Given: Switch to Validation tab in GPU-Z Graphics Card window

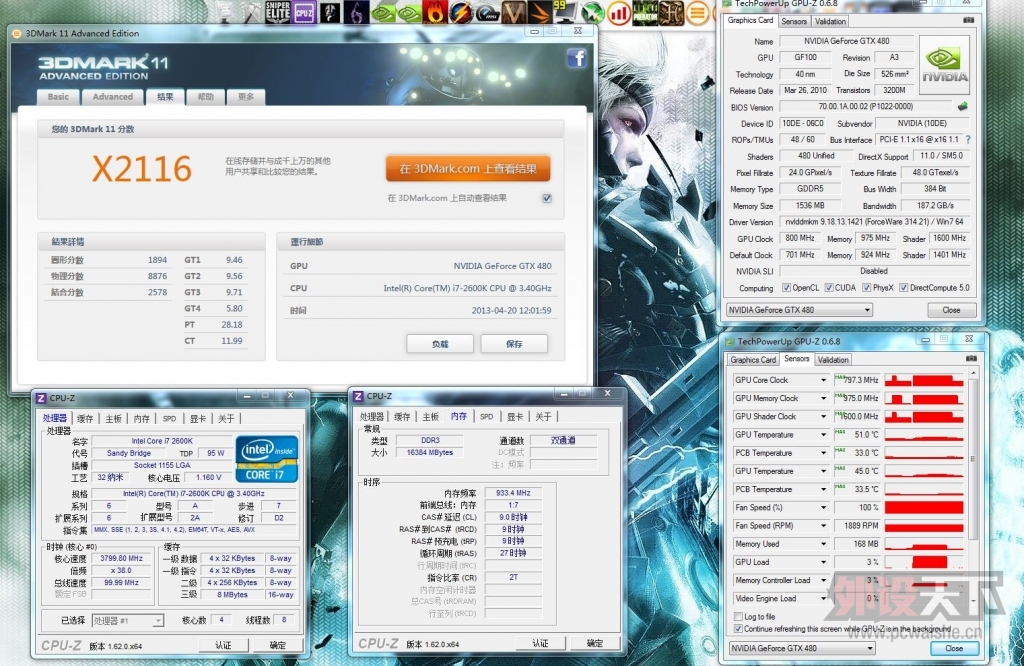Looking at the screenshot, I should coord(830,22).
